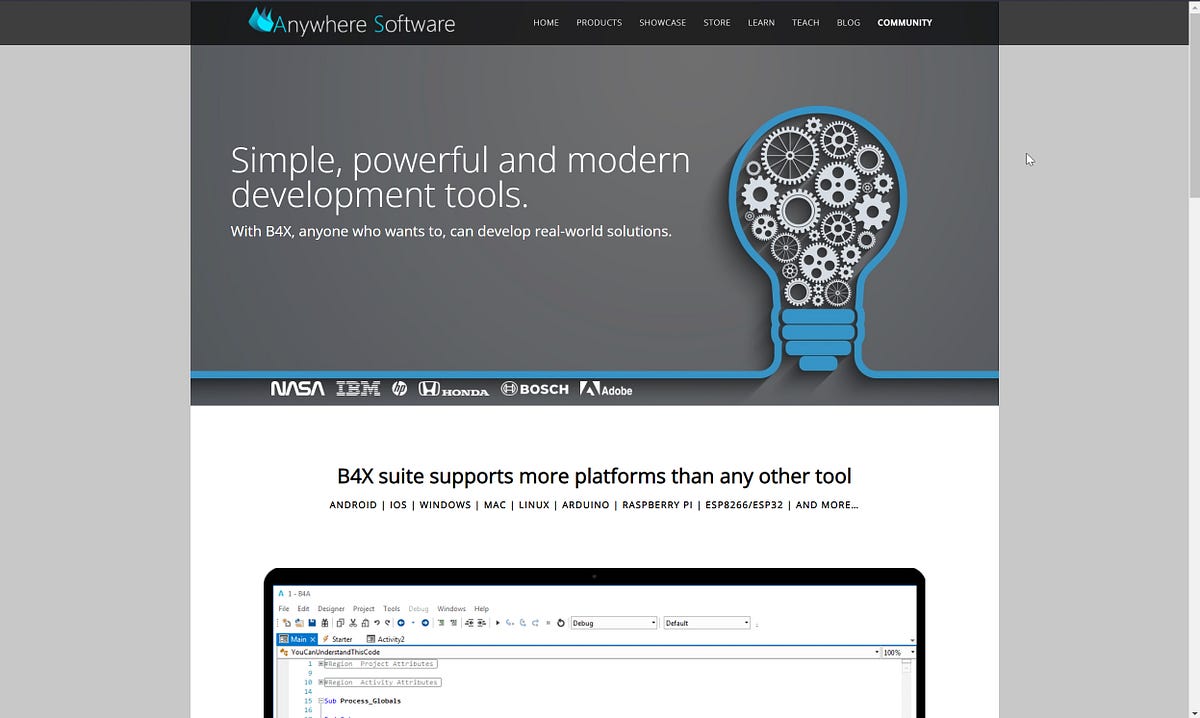Open Project menu in B4A IDE image
The height and width of the screenshot is (718, 1200).
(364, 609)
